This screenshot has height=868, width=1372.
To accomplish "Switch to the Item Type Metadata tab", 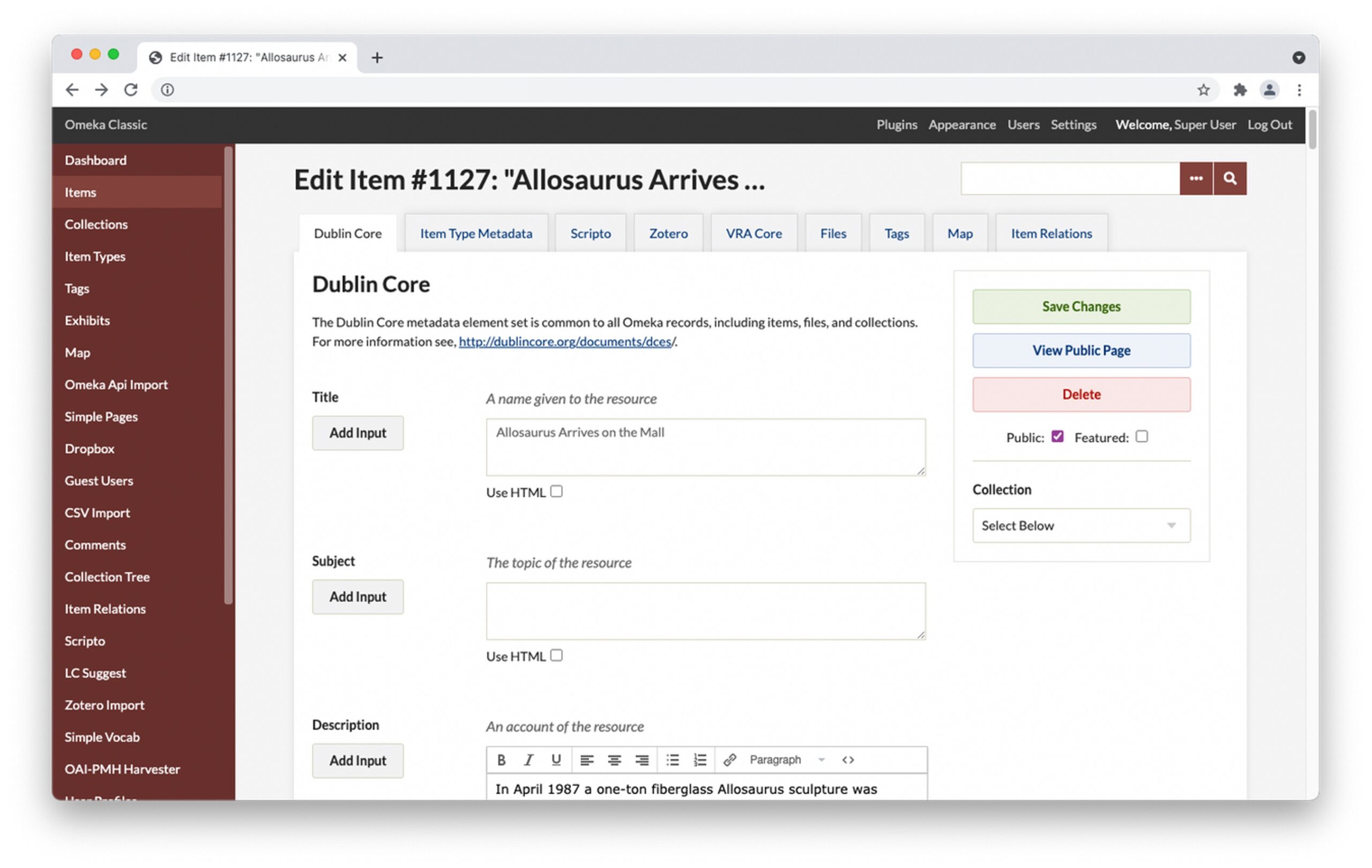I will pos(476,234).
